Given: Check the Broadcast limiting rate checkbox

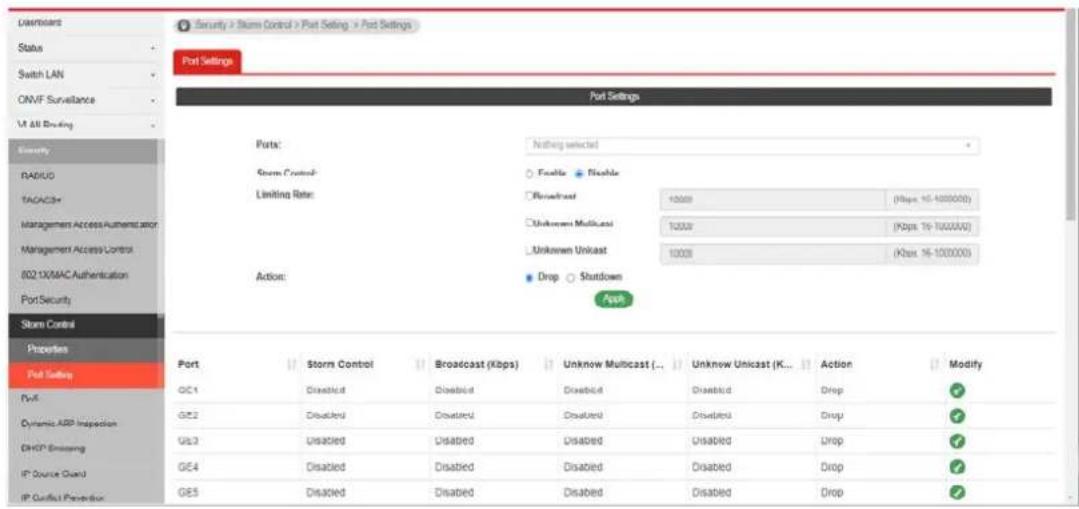Looking at the screenshot, I should 529,197.
